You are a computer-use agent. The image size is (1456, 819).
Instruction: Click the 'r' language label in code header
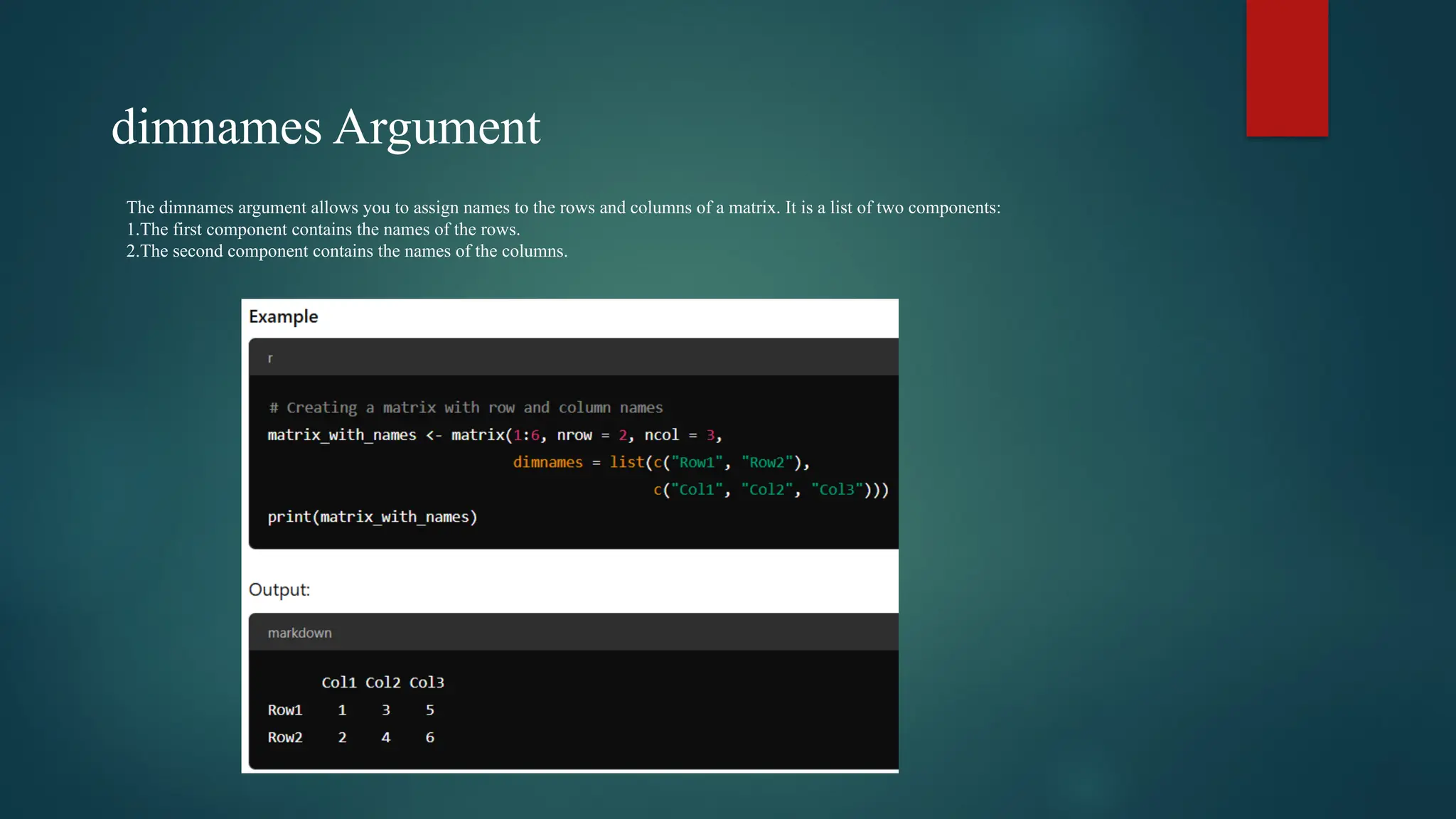270,358
